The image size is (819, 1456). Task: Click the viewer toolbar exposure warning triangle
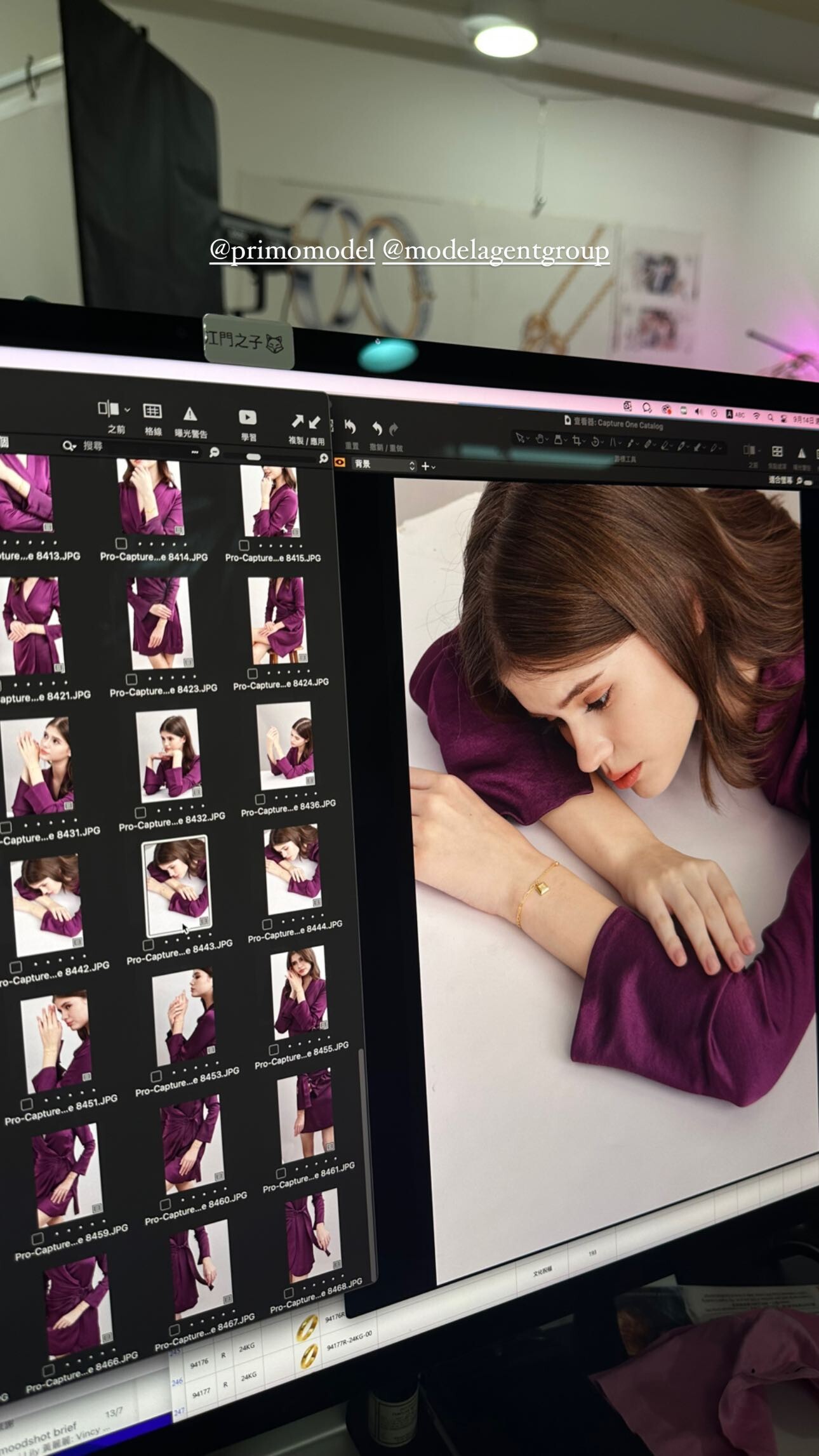click(802, 453)
